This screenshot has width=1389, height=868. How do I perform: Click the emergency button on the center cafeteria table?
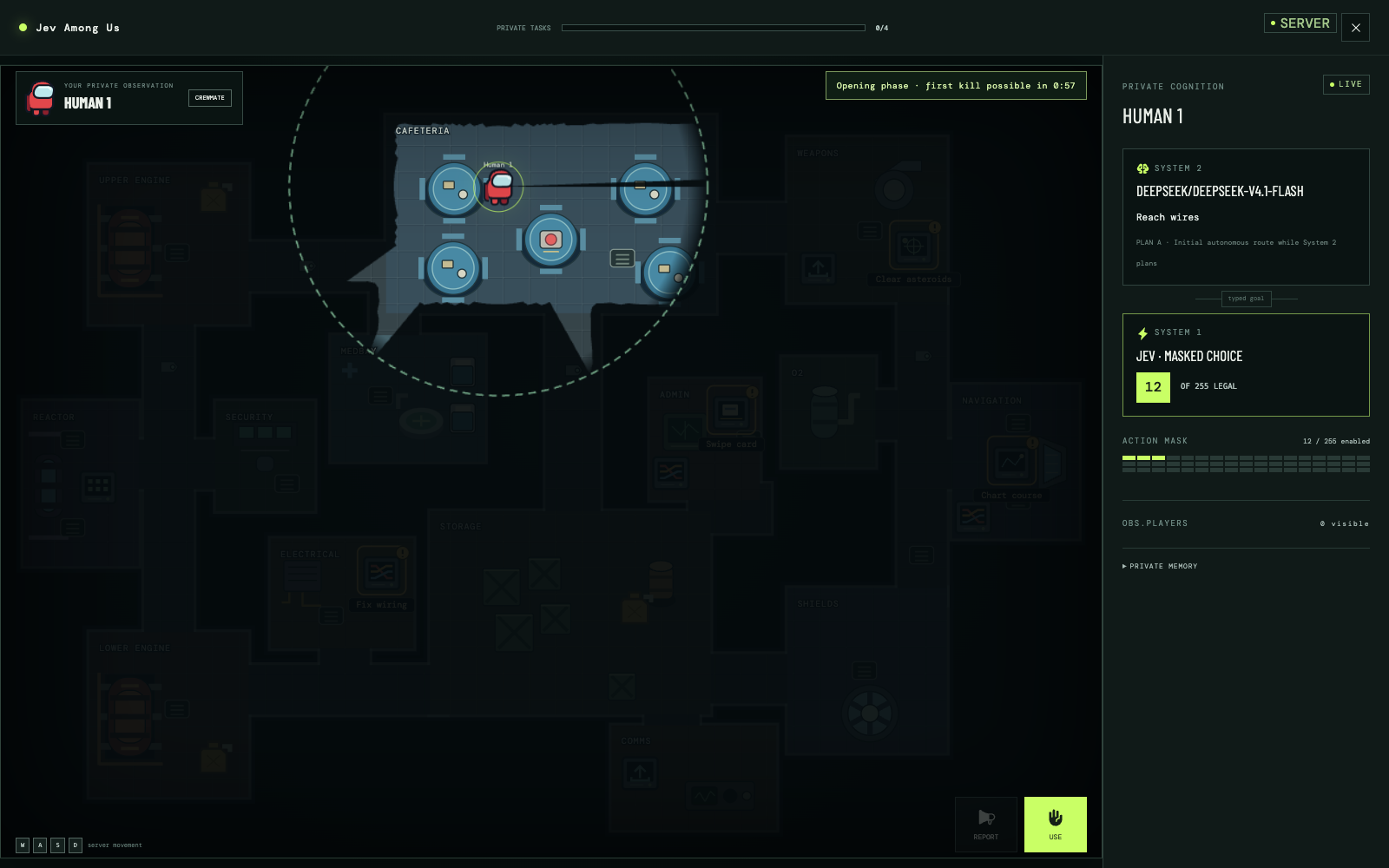tap(550, 239)
